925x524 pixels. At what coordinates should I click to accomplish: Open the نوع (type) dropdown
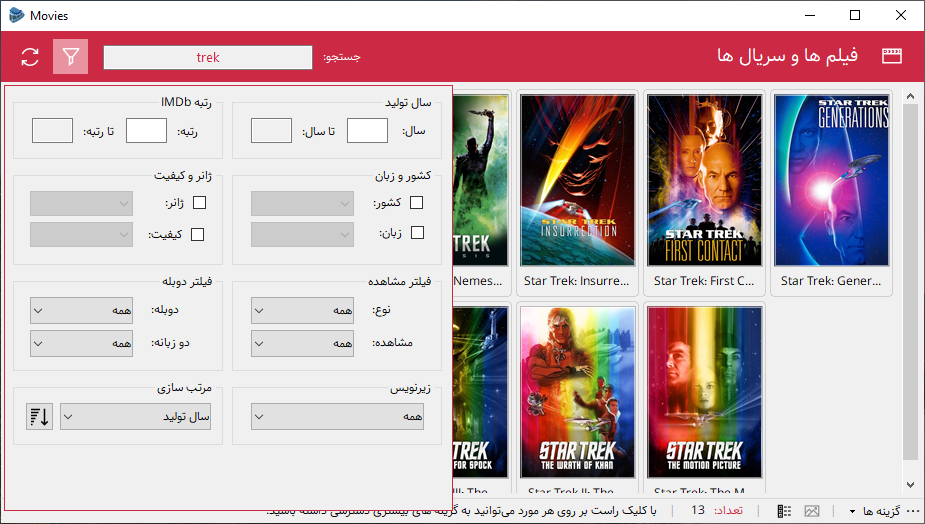click(303, 310)
